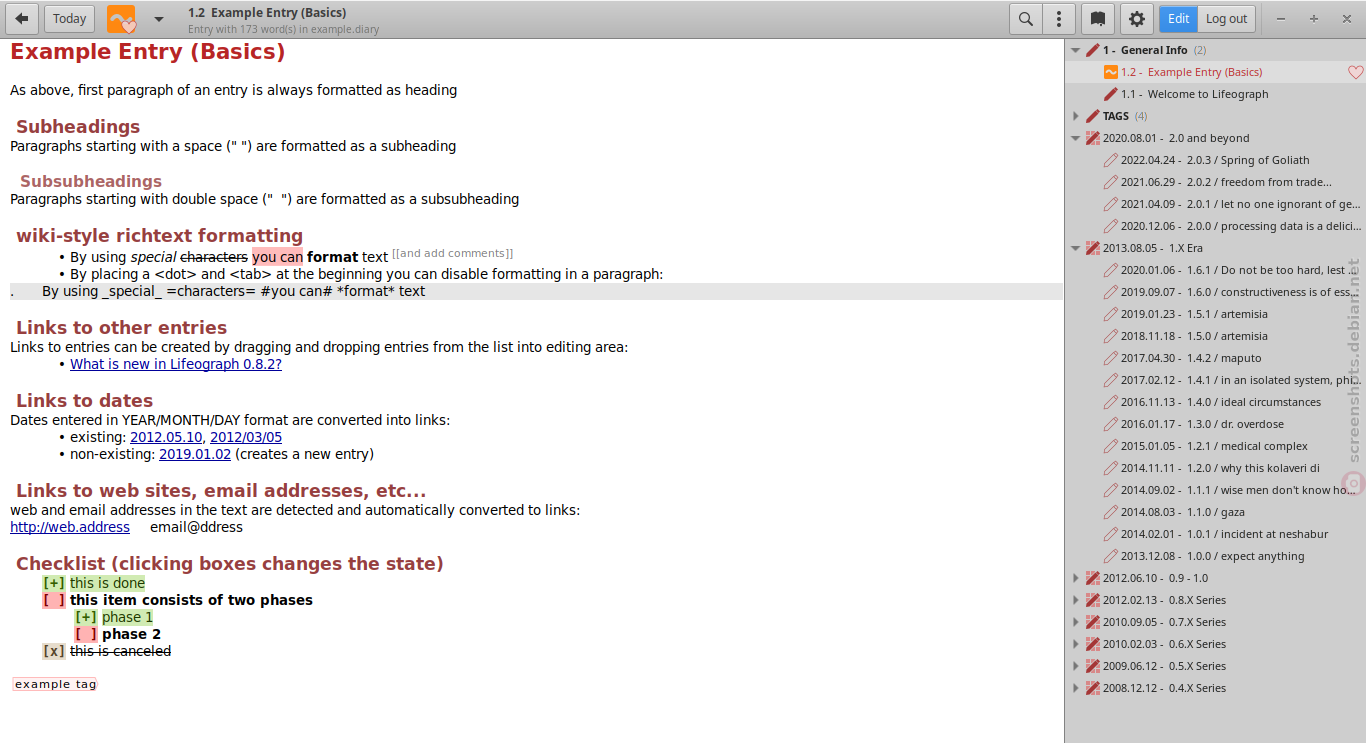Open the search tool
Screen dimensions: 1366x743
[1026, 19]
